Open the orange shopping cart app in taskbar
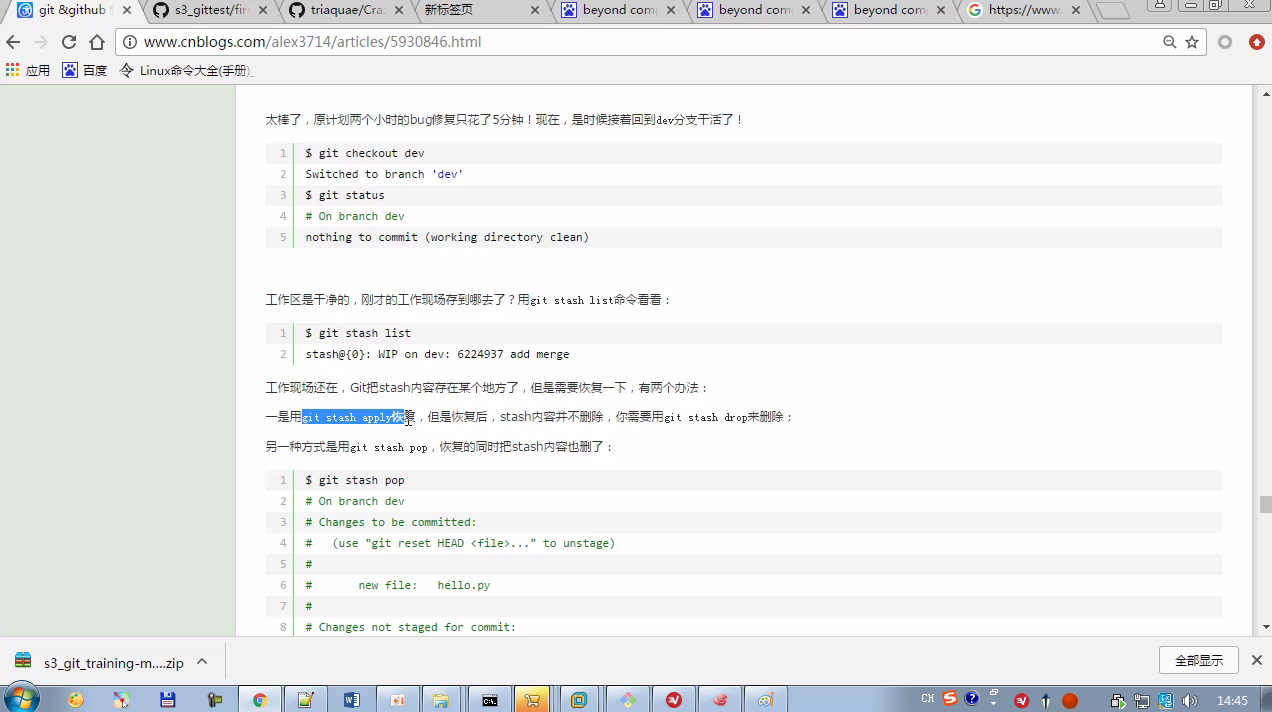This screenshot has width=1272, height=712. pos(533,700)
